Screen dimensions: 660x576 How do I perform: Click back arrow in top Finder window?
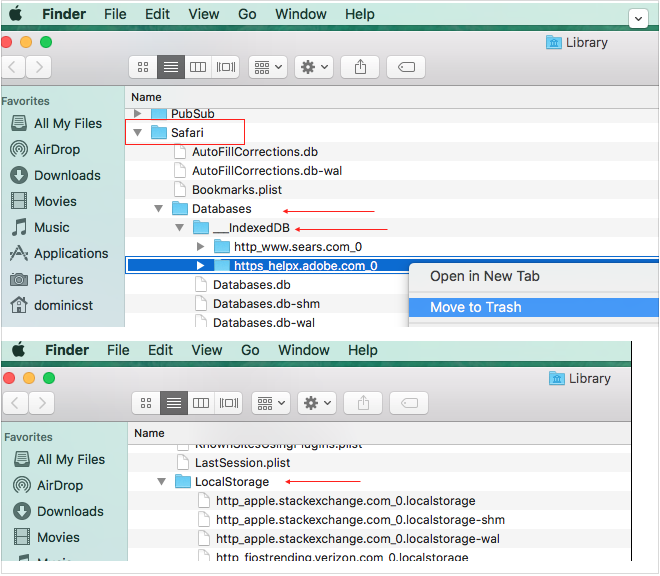tap(13, 67)
